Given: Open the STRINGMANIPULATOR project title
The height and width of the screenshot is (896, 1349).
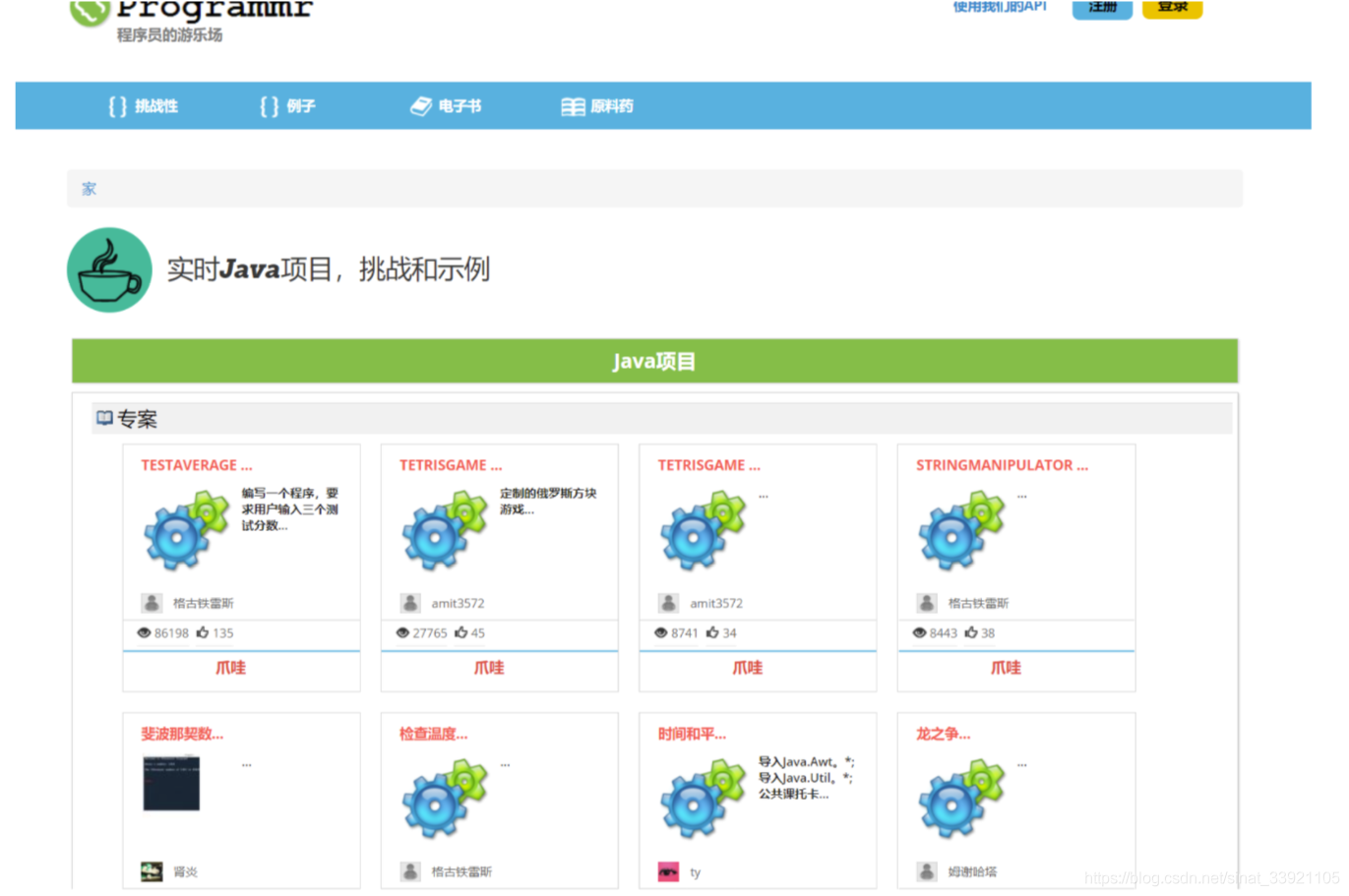Looking at the screenshot, I should (x=1002, y=465).
